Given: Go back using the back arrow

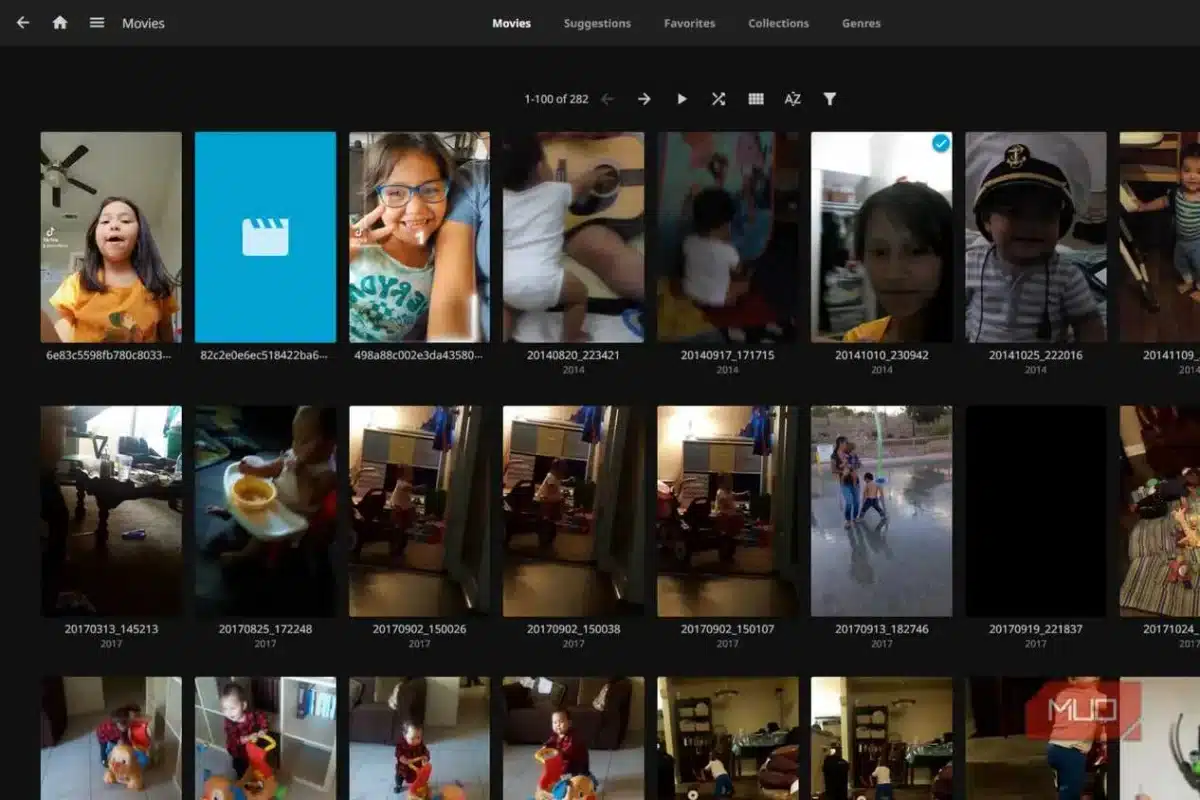Looking at the screenshot, I should click(x=23, y=22).
